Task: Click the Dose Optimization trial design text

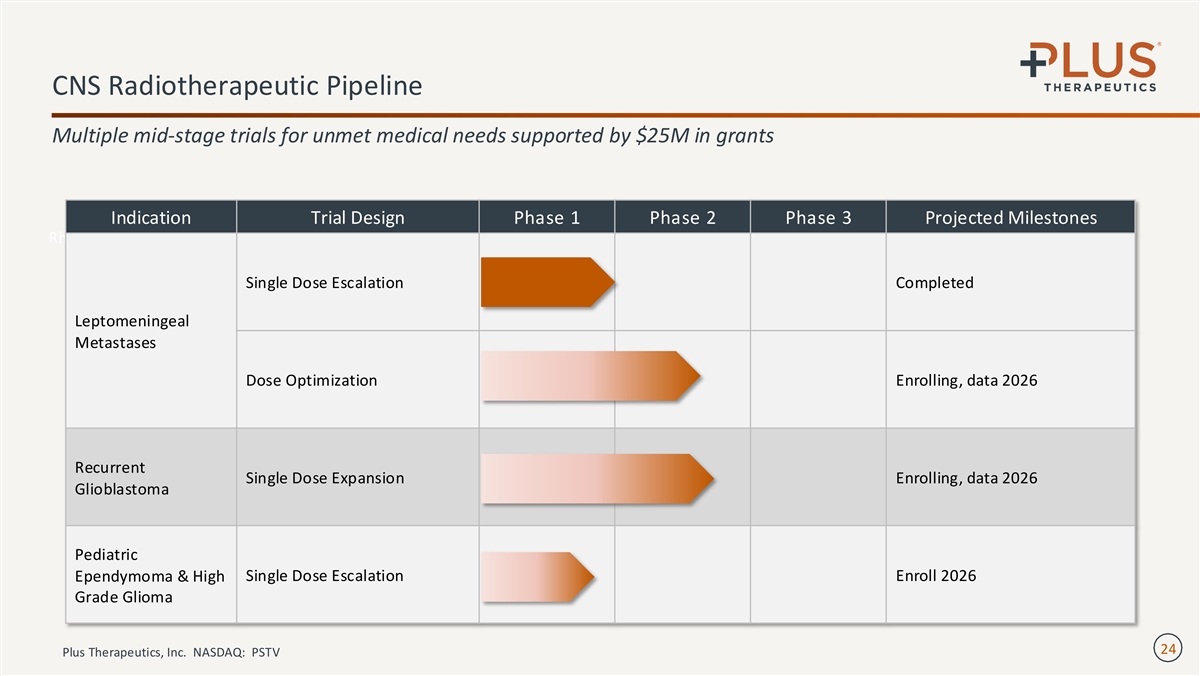Action: (x=311, y=380)
